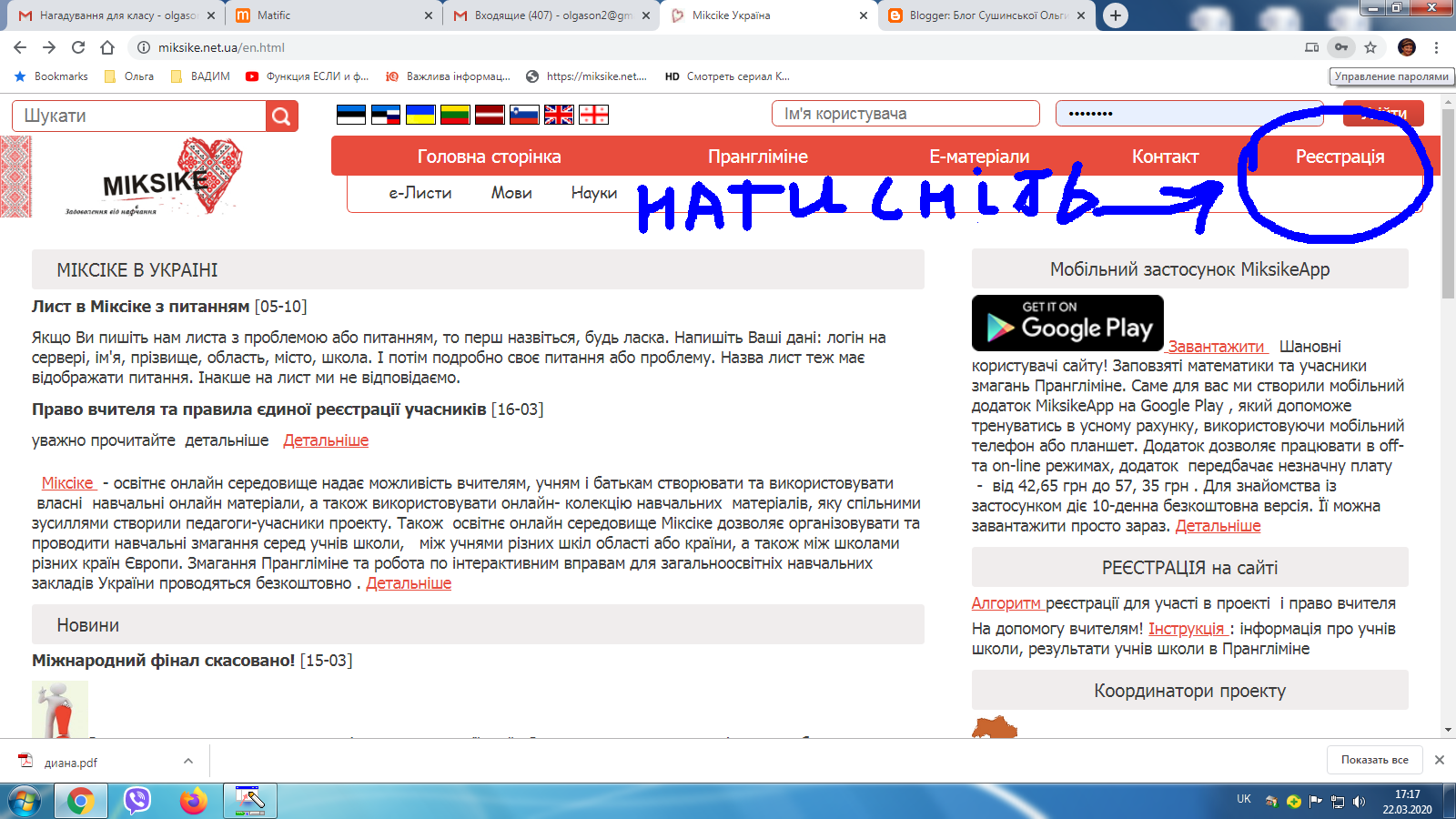This screenshot has width=1456, height=819.
Task: Click the red search magnifier button
Action: pyautogui.click(x=282, y=116)
